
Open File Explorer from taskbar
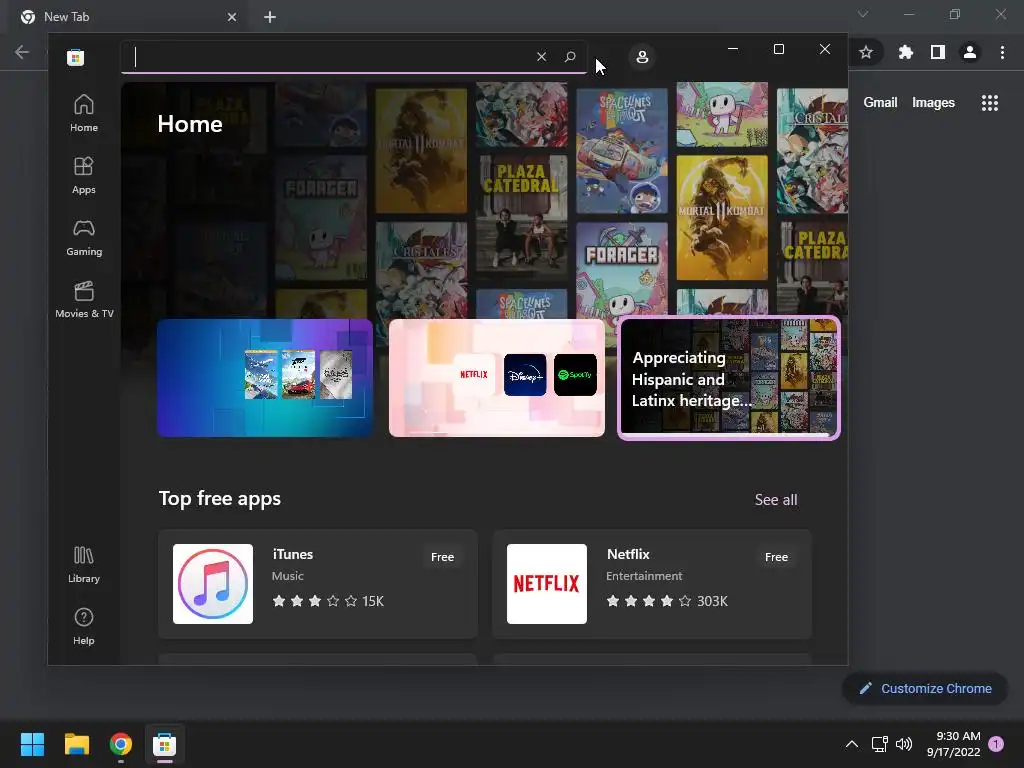[76, 744]
